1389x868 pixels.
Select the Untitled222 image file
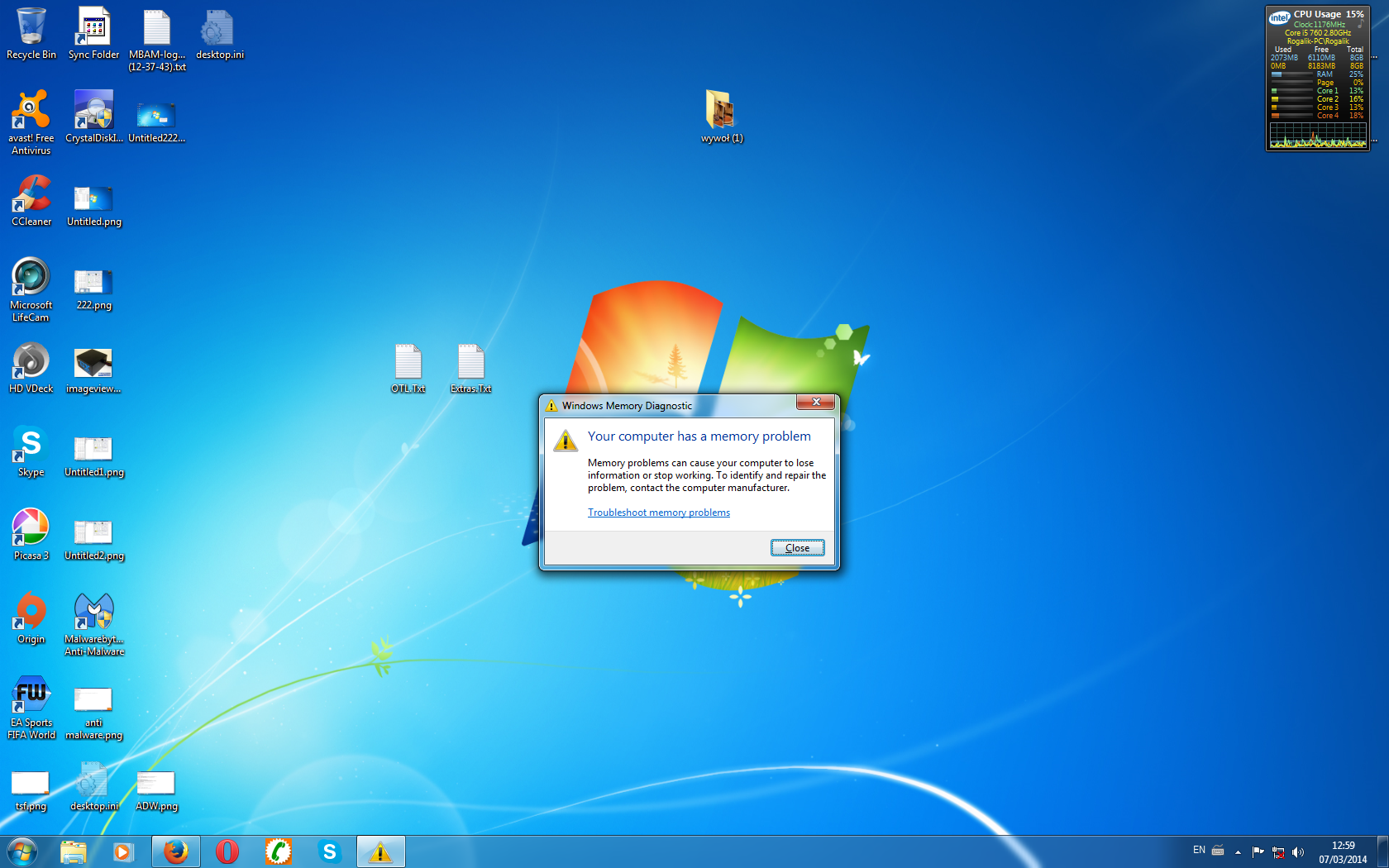point(156,120)
